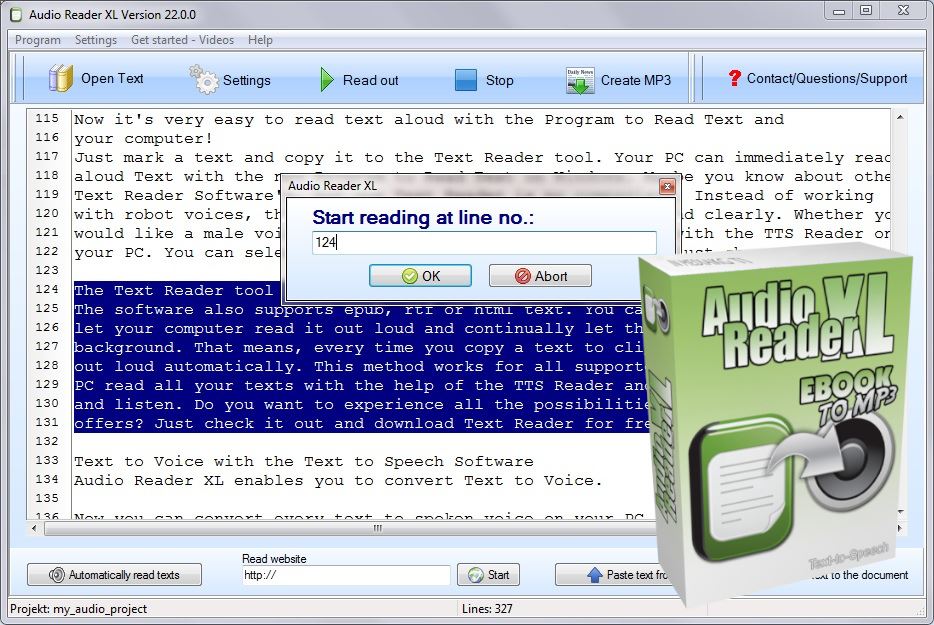
Task: Open the Help menu
Action: tap(260, 40)
